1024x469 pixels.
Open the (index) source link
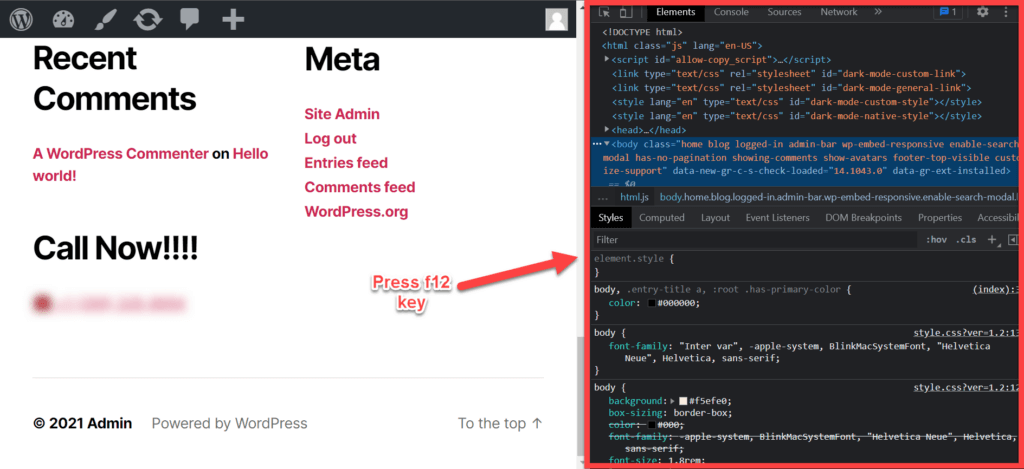click(x=996, y=289)
